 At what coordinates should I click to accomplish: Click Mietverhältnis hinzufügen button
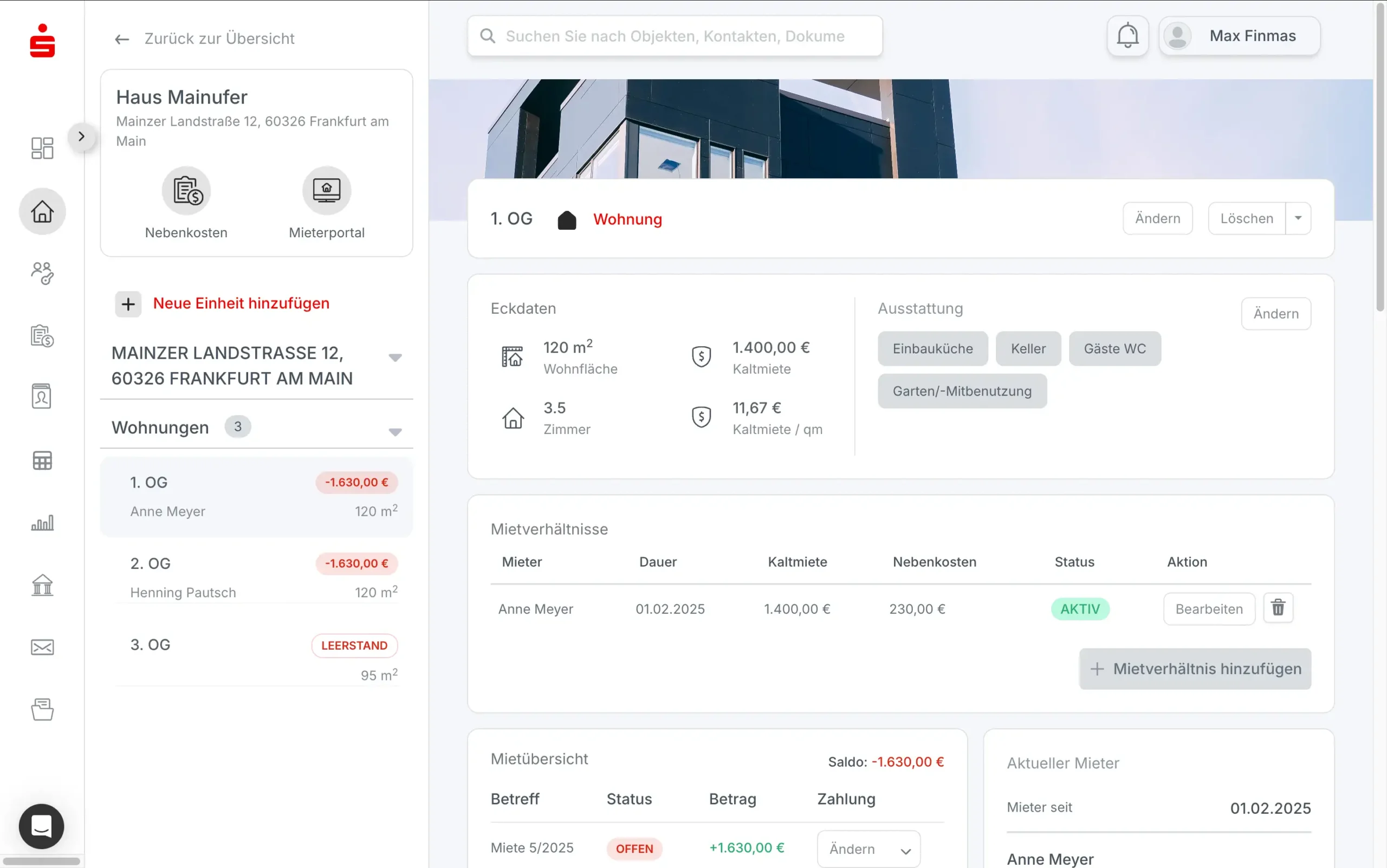[x=1194, y=669]
